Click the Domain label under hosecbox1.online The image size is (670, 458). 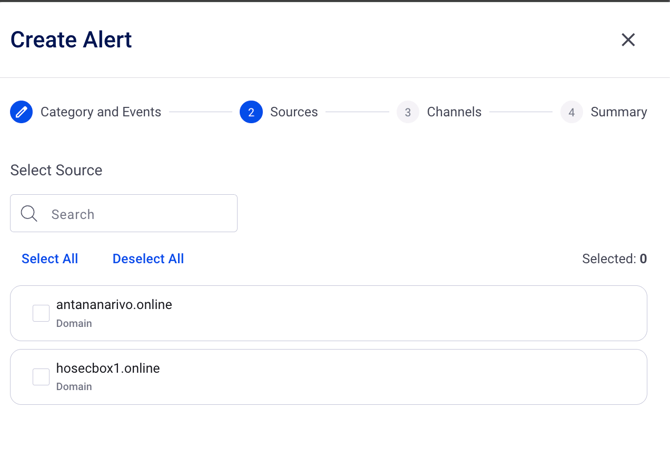74,387
